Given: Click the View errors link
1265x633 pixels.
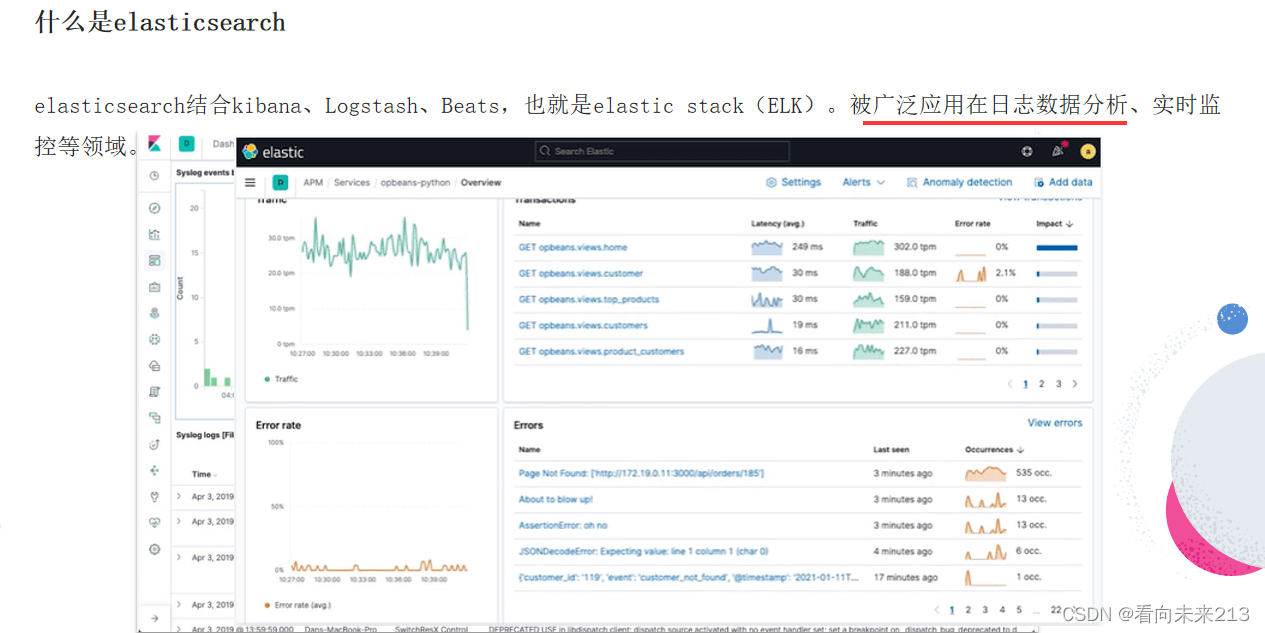Looking at the screenshot, I should pyautogui.click(x=1055, y=423).
